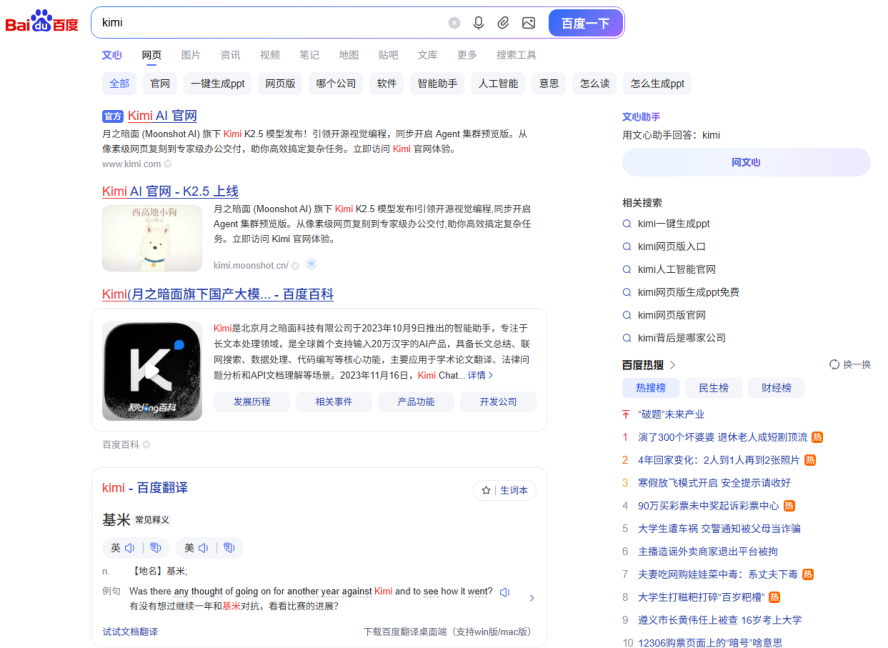
Task: Open image search via picture icon
Action: tap(529, 23)
